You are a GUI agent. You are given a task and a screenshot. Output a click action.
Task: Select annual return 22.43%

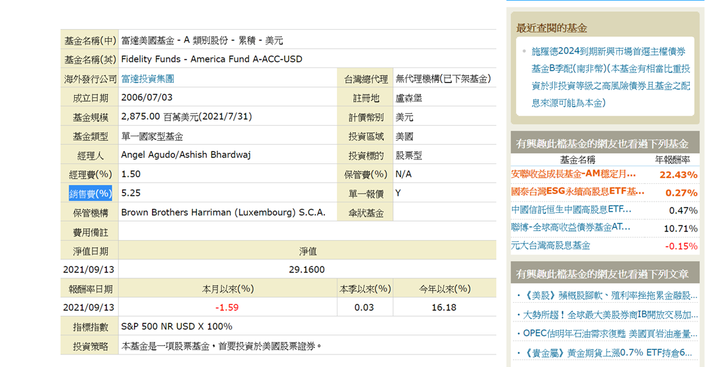679,175
